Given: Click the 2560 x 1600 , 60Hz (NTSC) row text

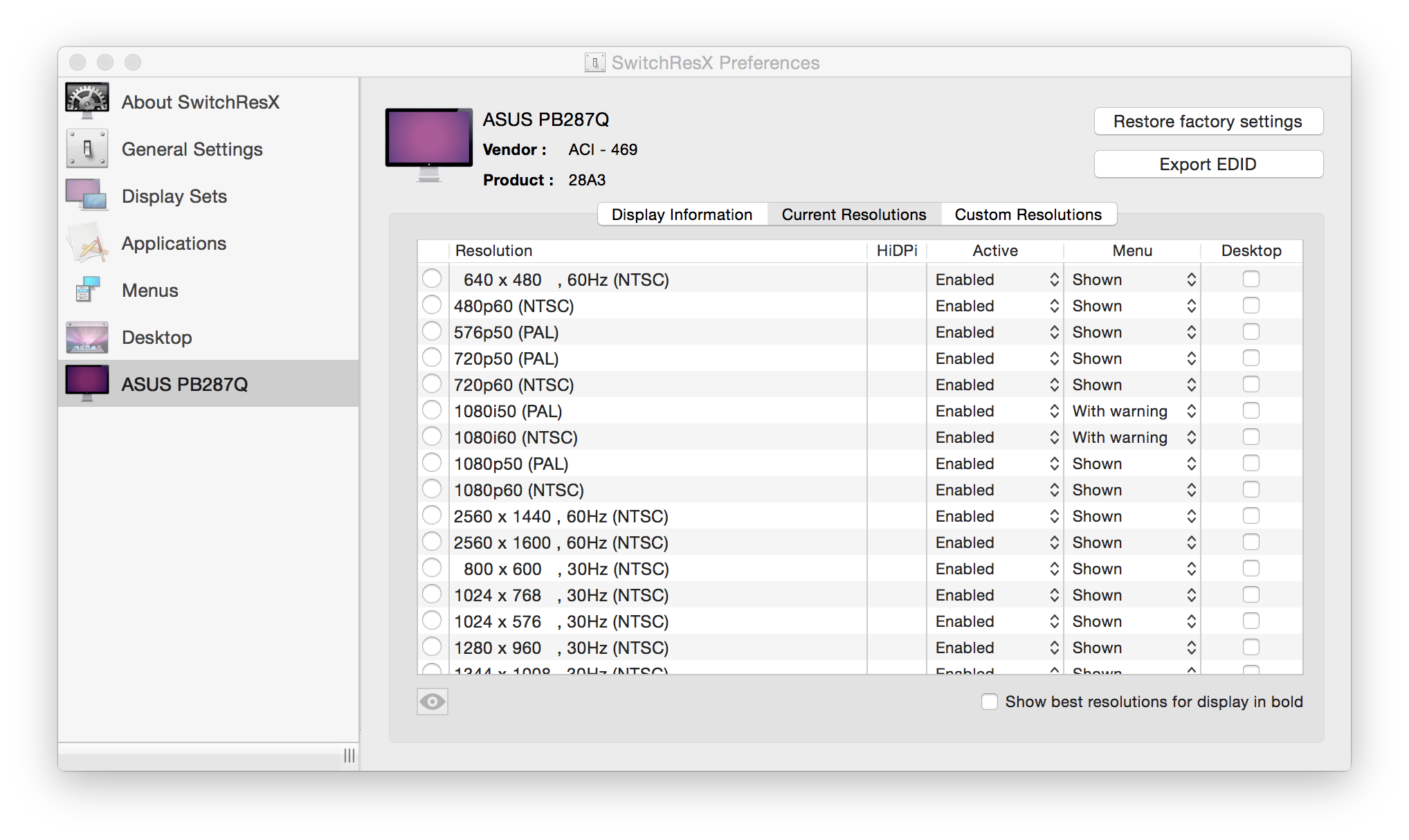Looking at the screenshot, I should [561, 542].
